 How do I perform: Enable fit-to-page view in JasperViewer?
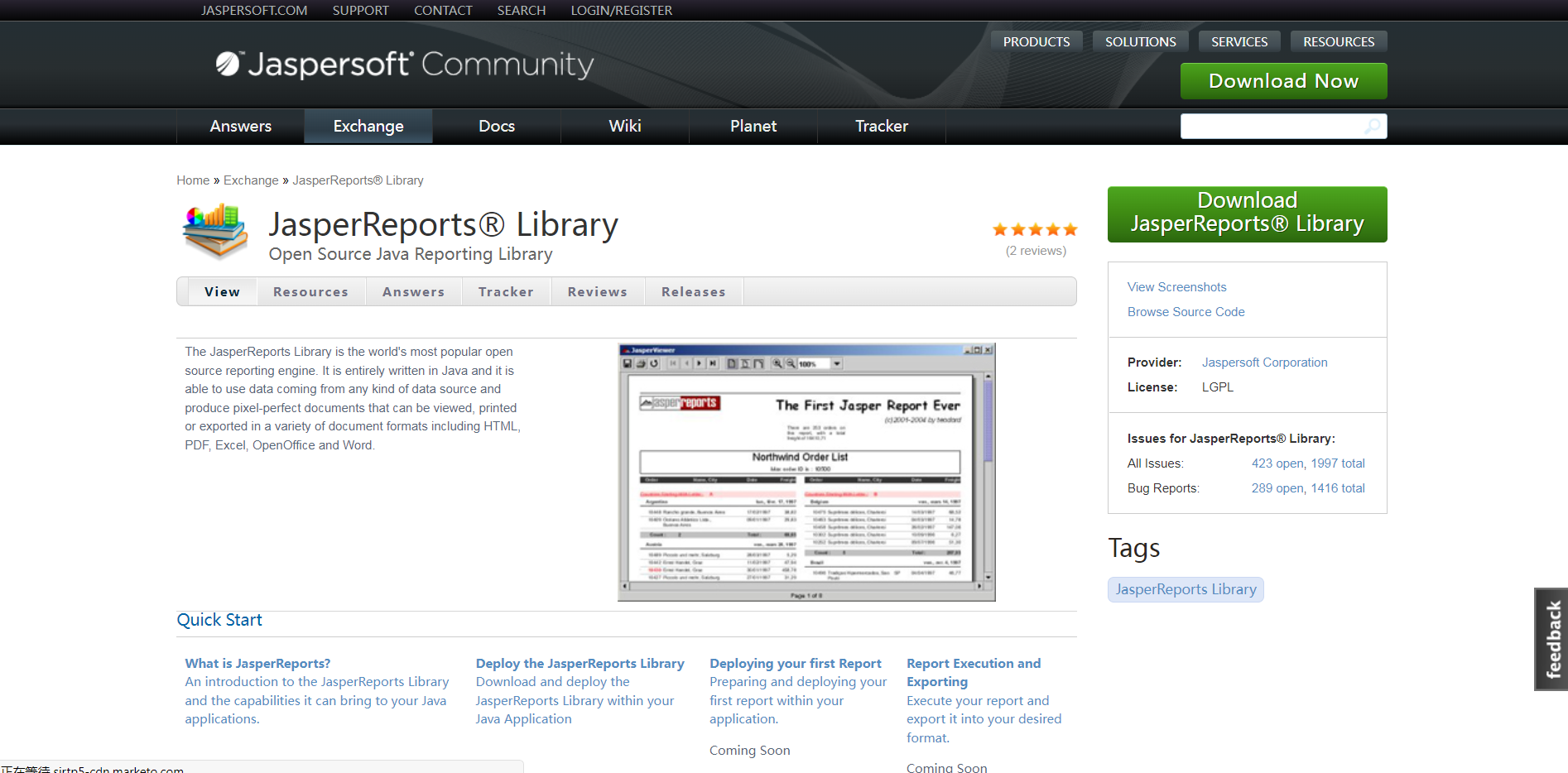point(745,363)
